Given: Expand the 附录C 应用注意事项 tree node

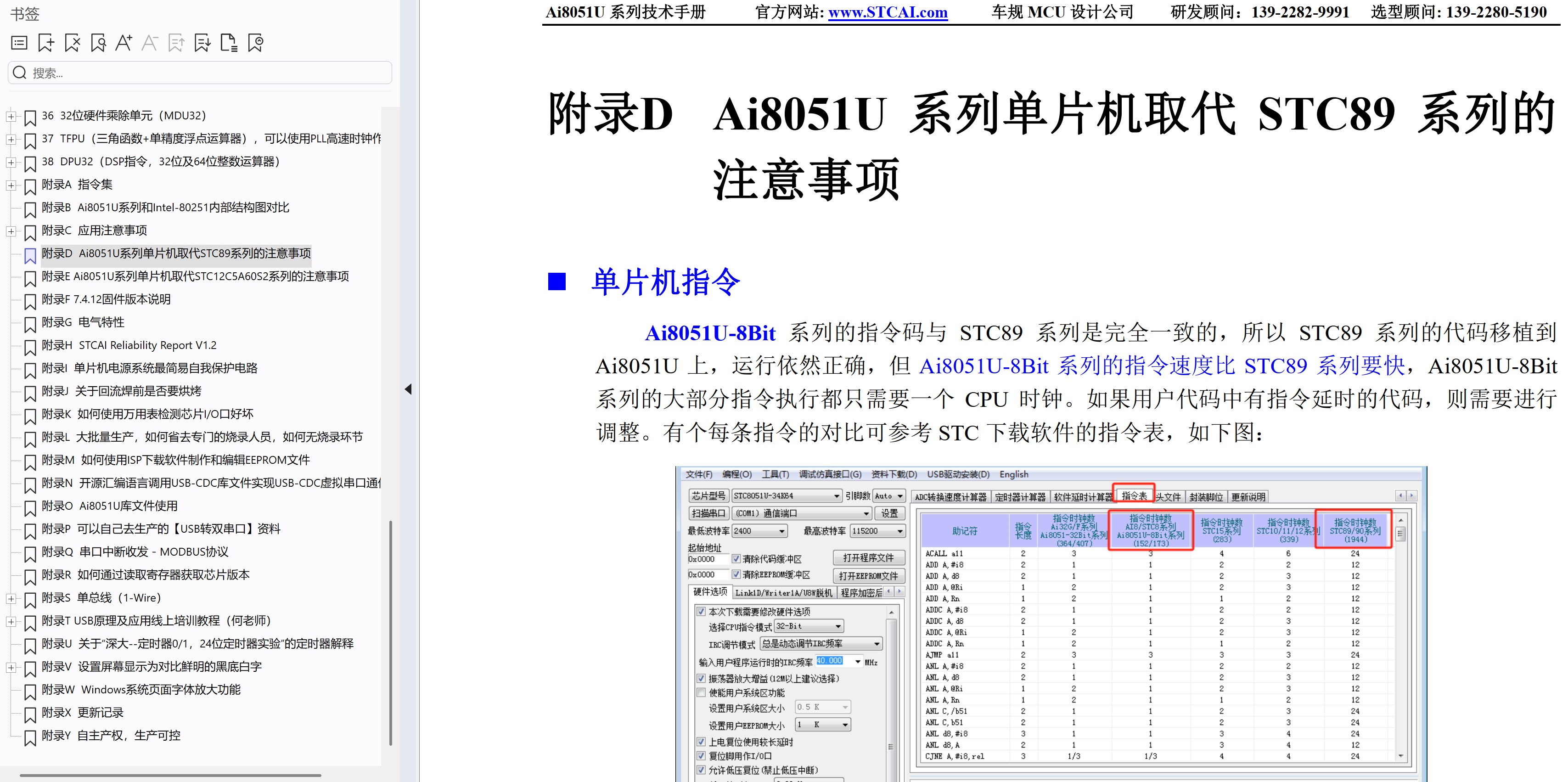Looking at the screenshot, I should [11, 231].
